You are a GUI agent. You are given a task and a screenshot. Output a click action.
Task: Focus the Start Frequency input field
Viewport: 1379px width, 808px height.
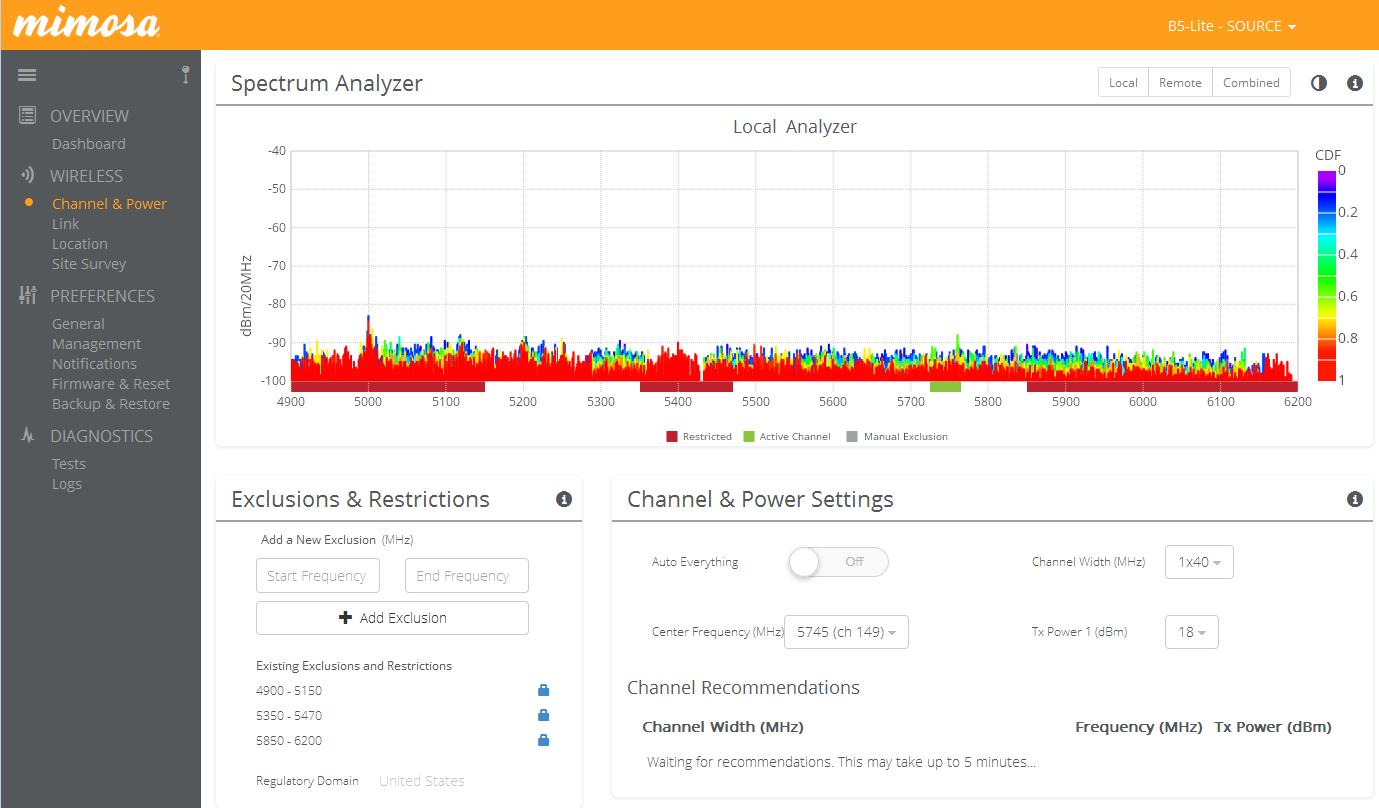click(318, 576)
